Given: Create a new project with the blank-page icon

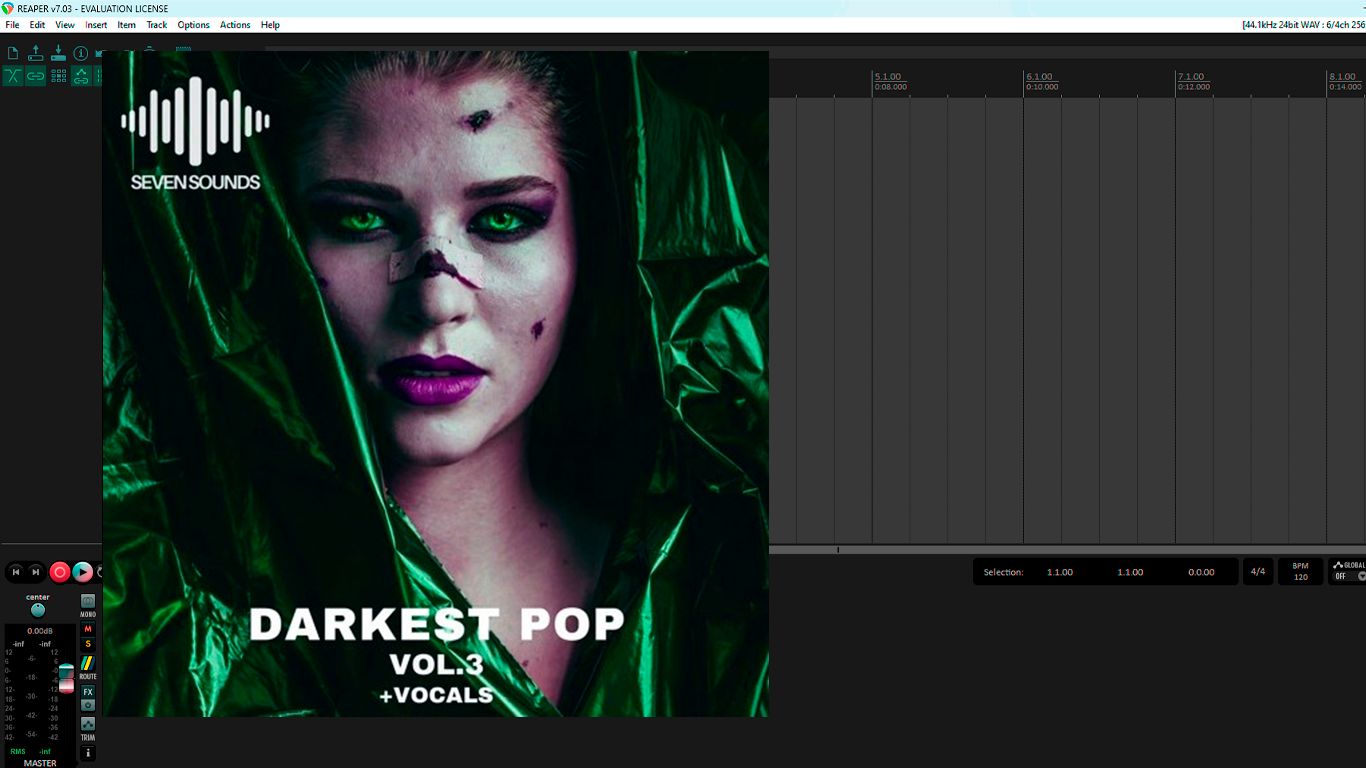Looking at the screenshot, I should pos(13,53).
